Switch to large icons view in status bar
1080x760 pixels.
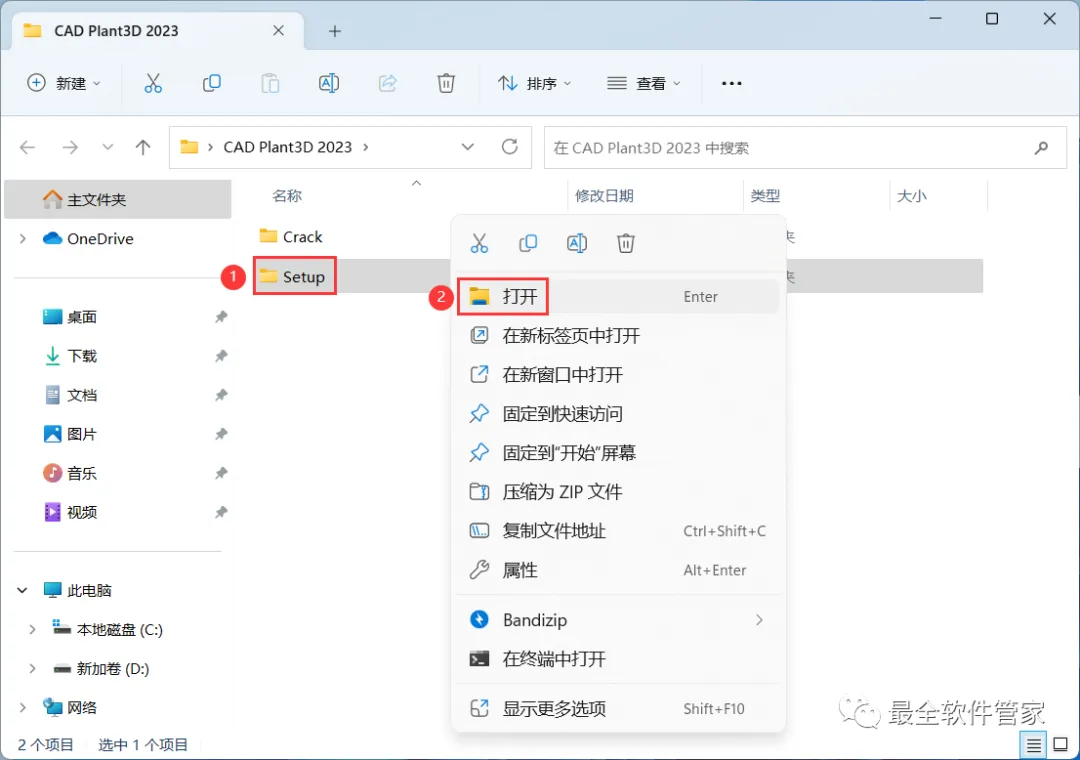point(1061,745)
